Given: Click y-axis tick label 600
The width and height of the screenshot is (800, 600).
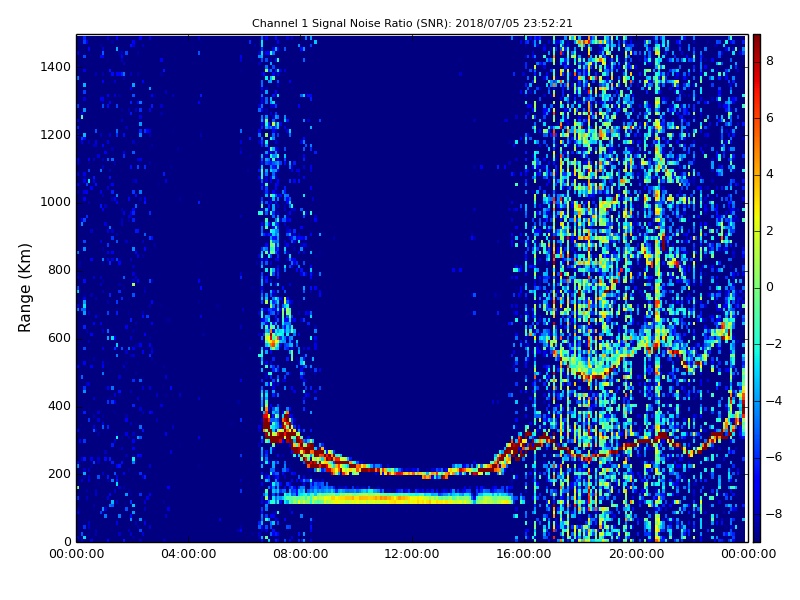Looking at the screenshot, I should pos(59,338).
